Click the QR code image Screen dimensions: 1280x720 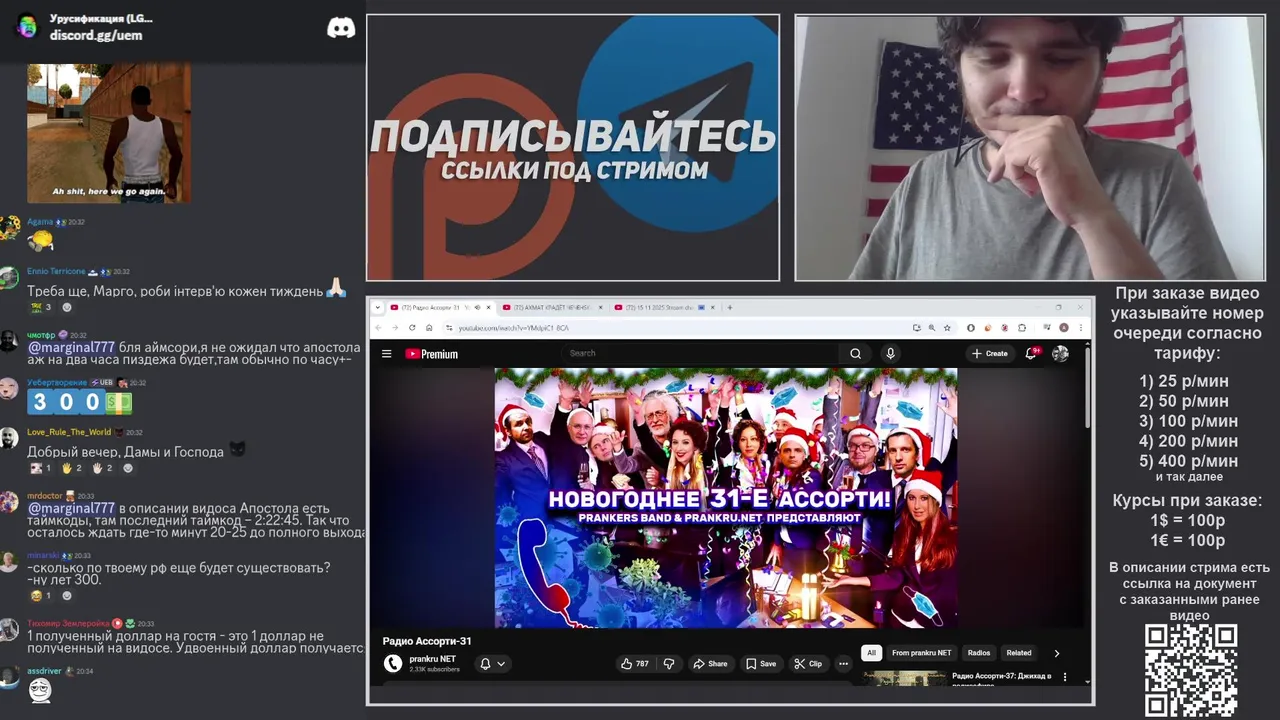(x=1190, y=670)
